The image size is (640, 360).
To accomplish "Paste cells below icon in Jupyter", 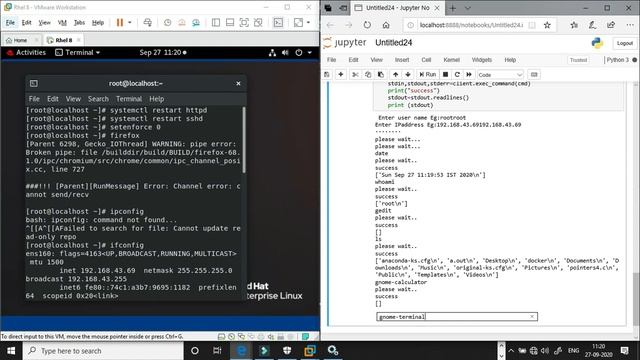I will [381, 74].
